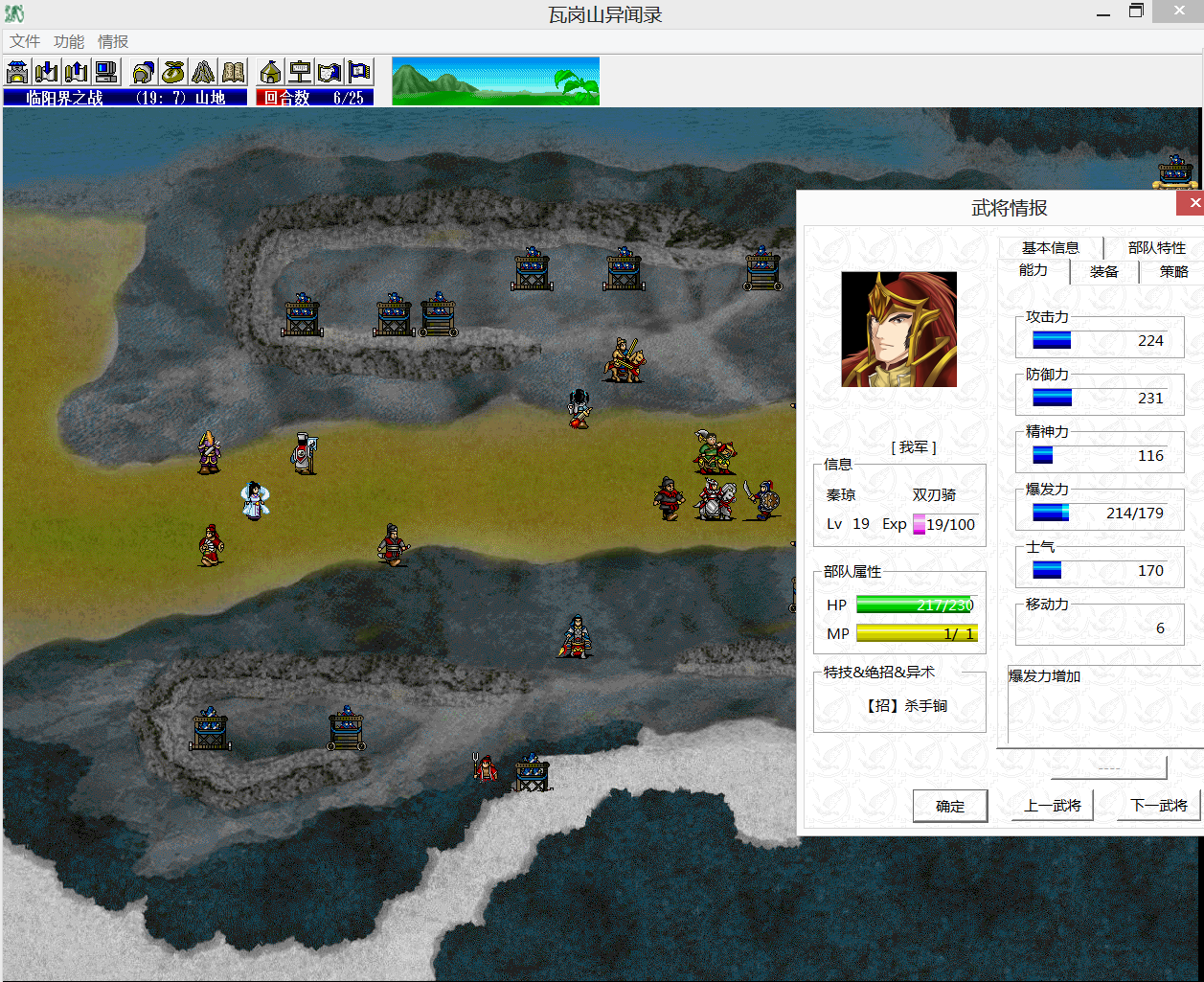Select the red soldier beside the bottom siege cart
Viewport: 1204px width, 982px height.
[x=487, y=768]
